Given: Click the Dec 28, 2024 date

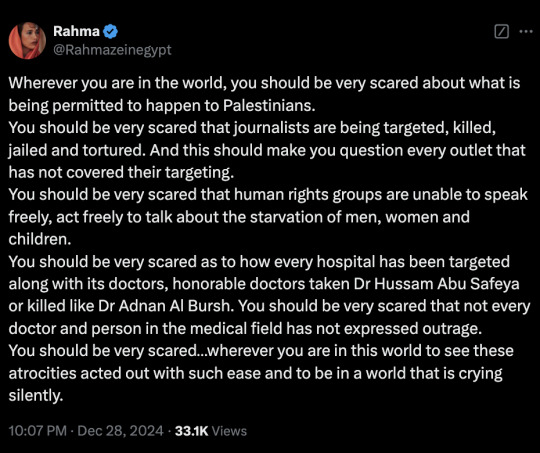Looking at the screenshot, I should tap(120, 431).
